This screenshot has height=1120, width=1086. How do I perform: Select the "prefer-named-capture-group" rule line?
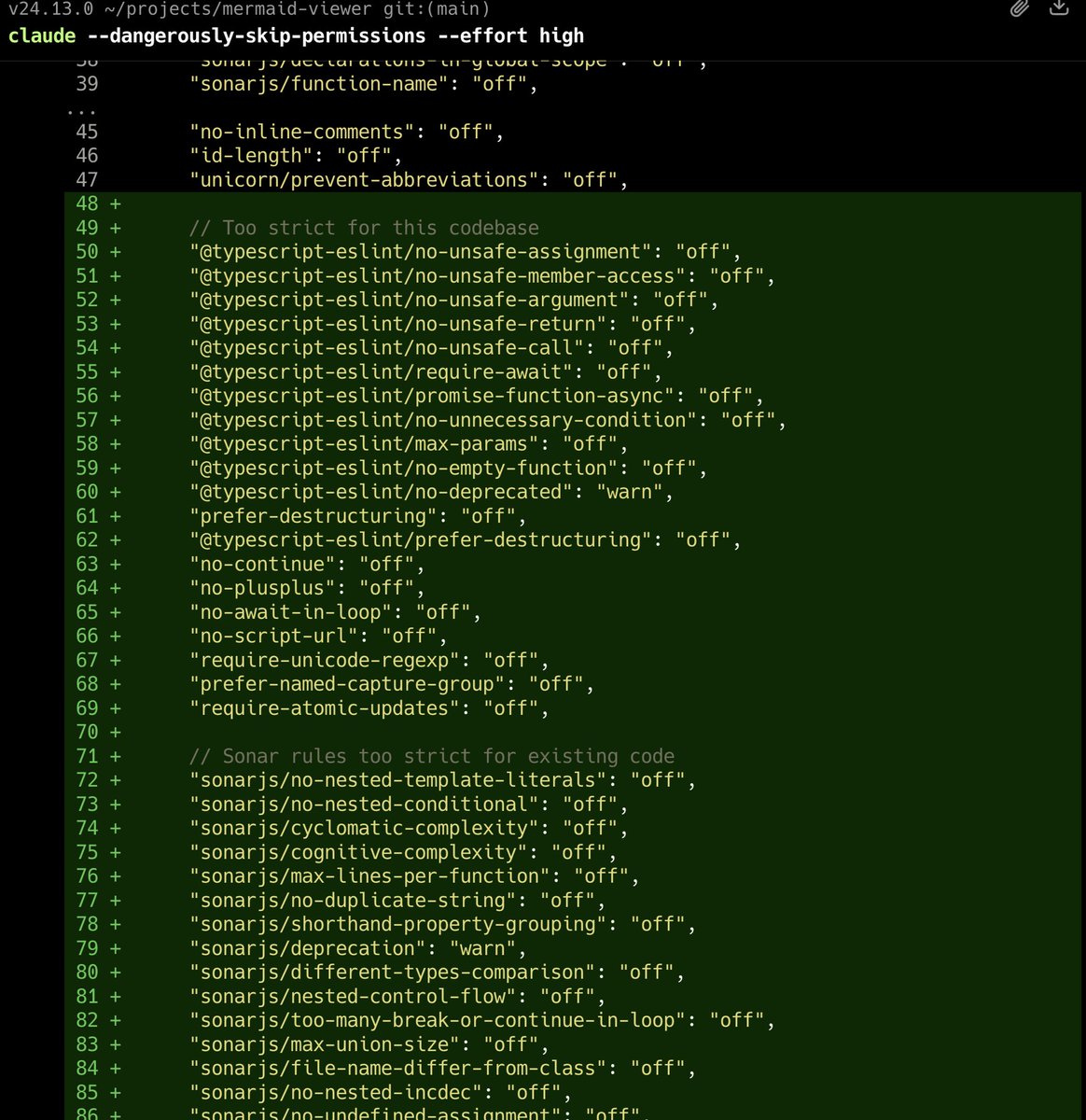[392, 685]
